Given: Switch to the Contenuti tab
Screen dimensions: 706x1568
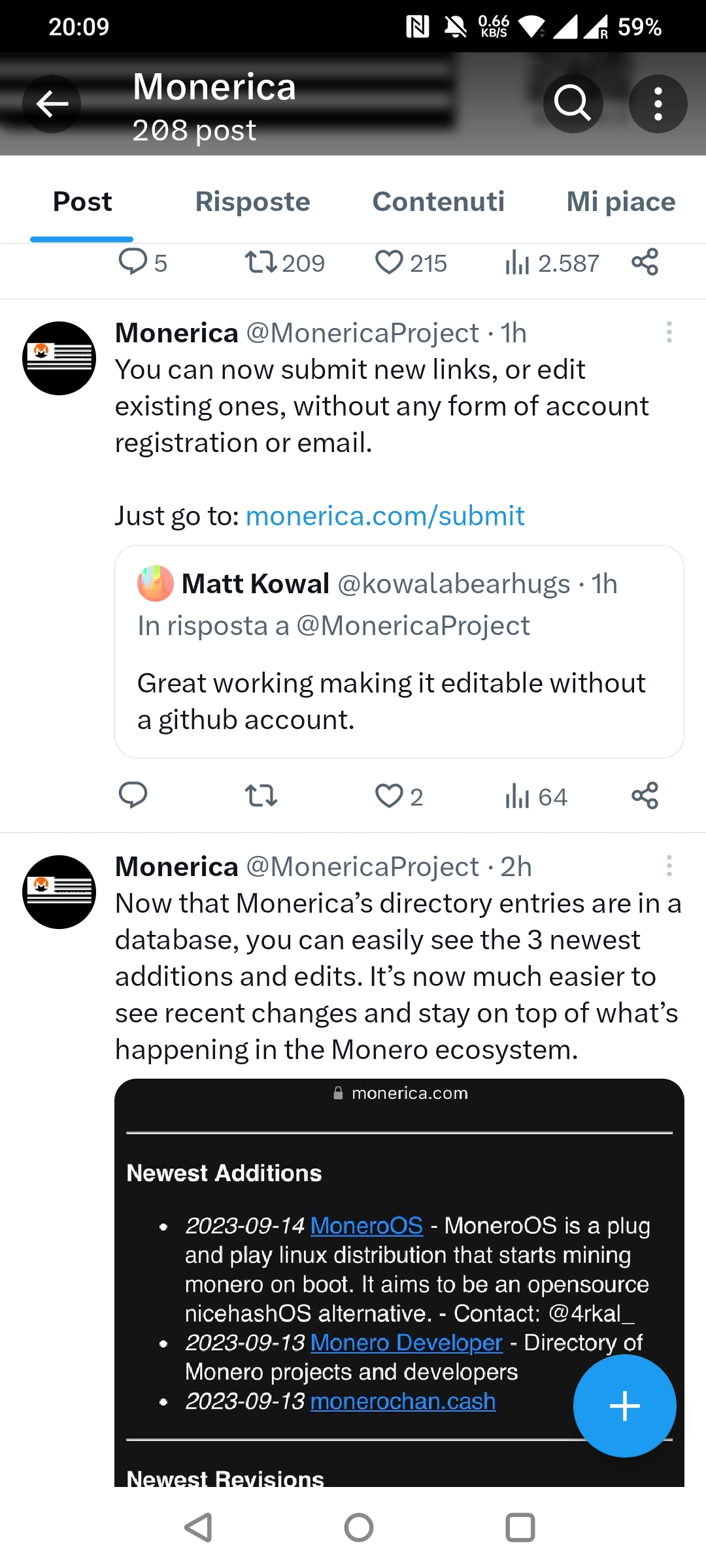Looking at the screenshot, I should pos(438,202).
